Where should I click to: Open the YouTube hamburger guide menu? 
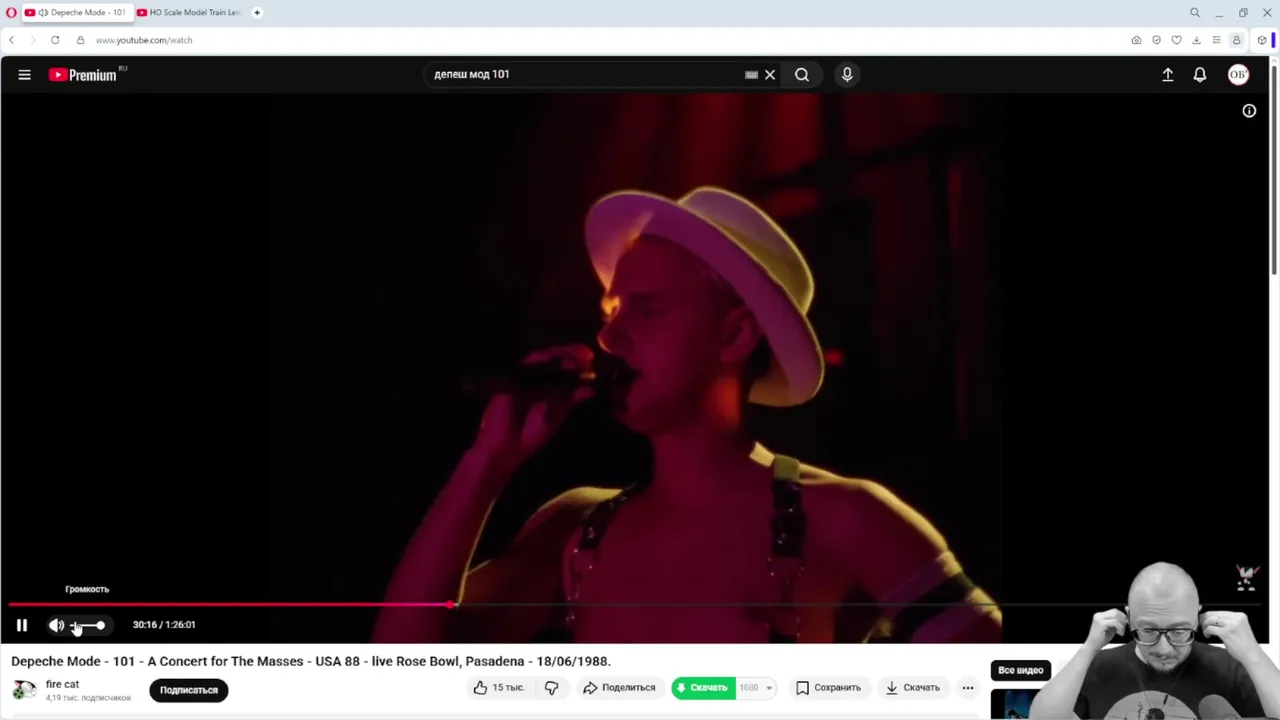coord(24,74)
